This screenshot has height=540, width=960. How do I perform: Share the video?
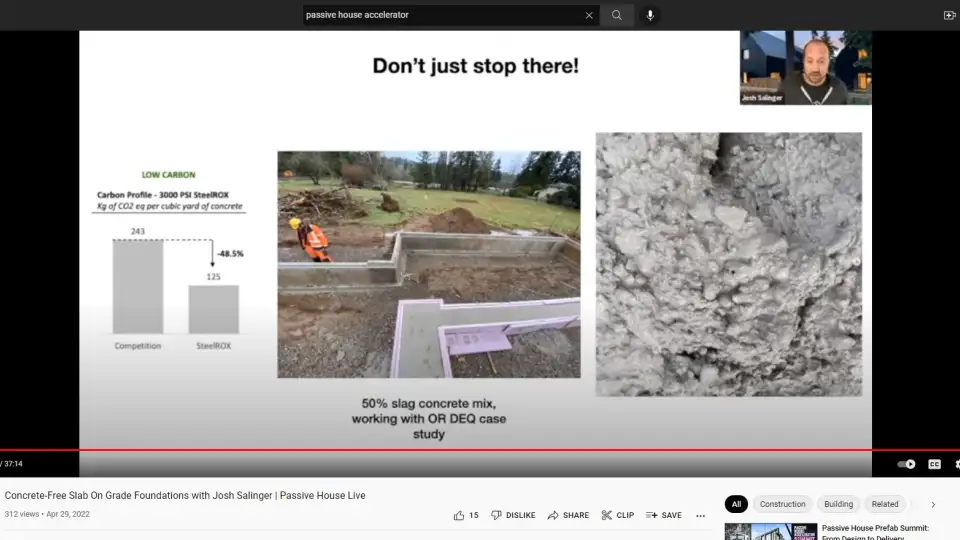click(568, 515)
